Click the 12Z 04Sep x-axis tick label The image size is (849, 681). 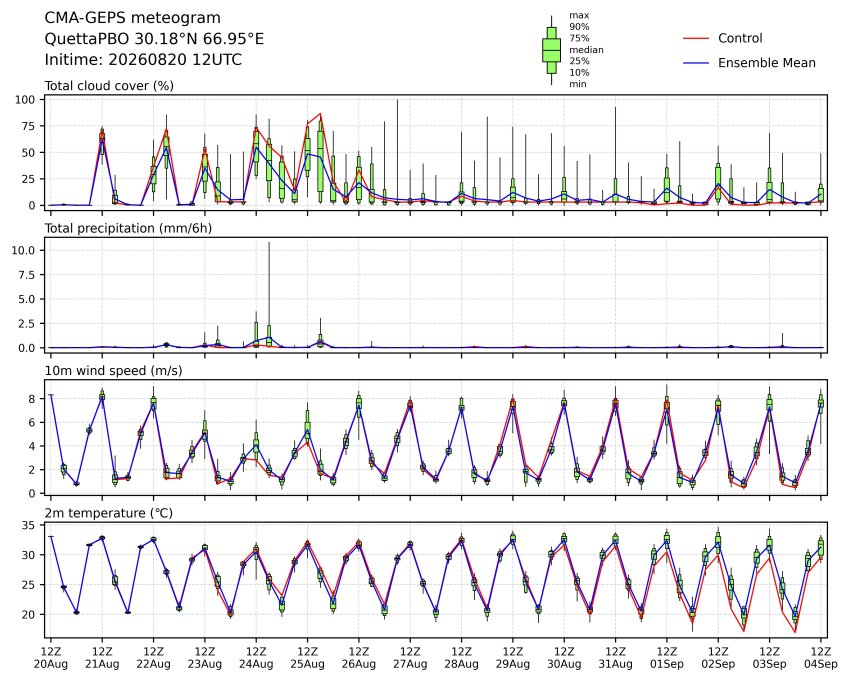click(x=821, y=658)
